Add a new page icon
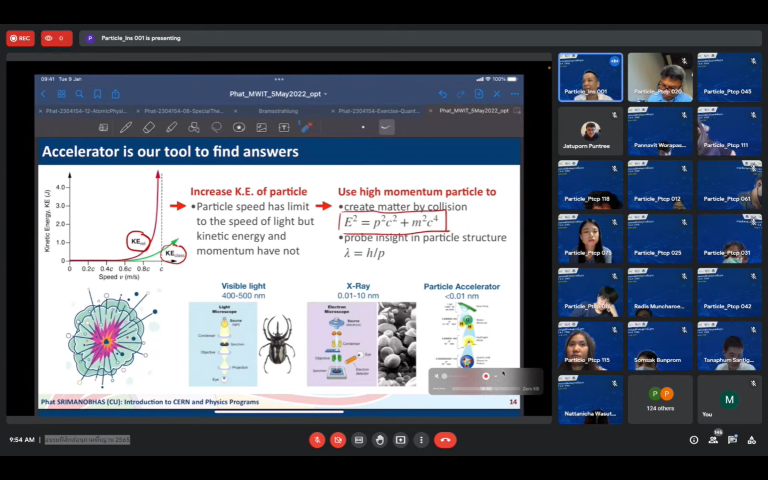The width and height of the screenshot is (768, 480). click(x=479, y=94)
